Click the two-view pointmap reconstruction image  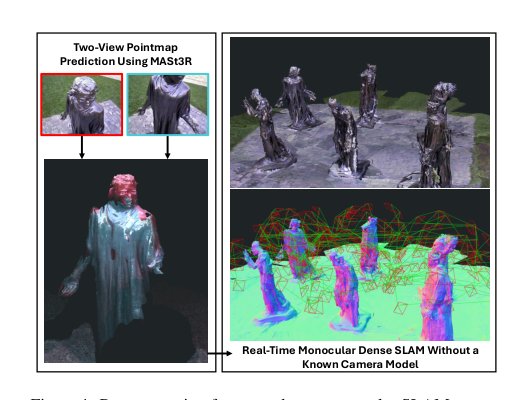click(x=126, y=261)
